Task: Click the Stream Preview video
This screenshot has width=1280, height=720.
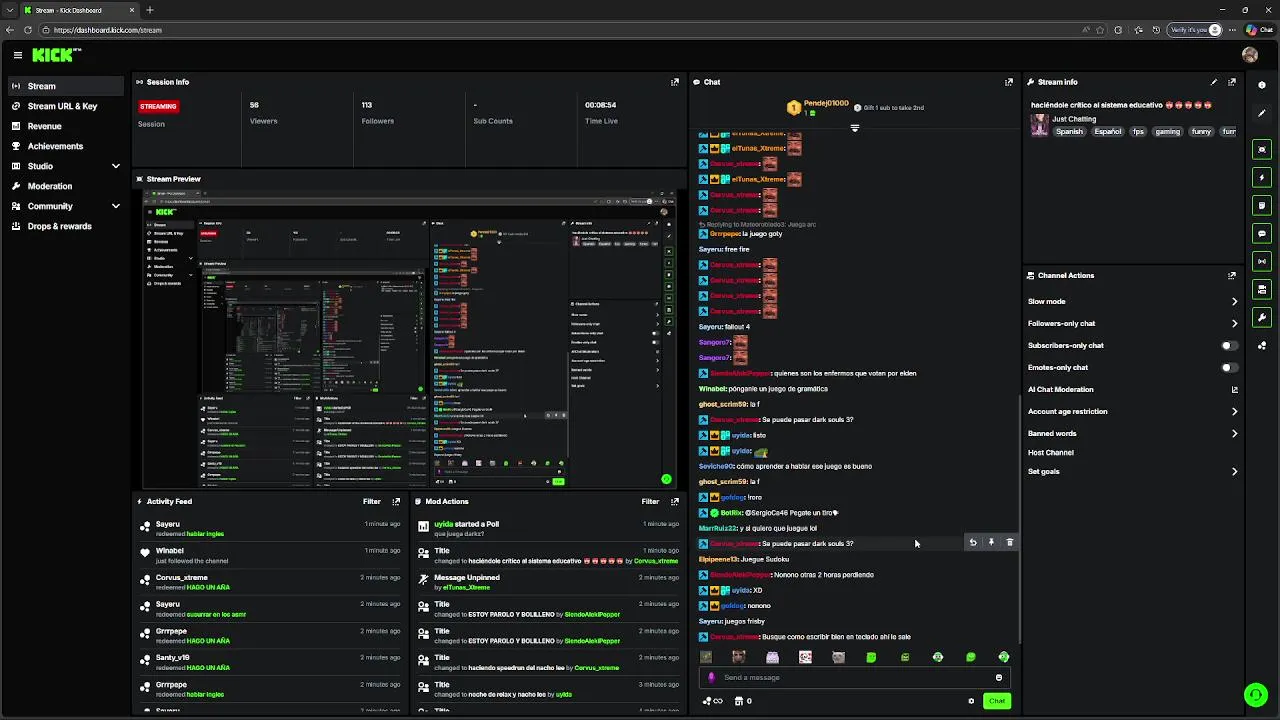Action: coord(409,339)
